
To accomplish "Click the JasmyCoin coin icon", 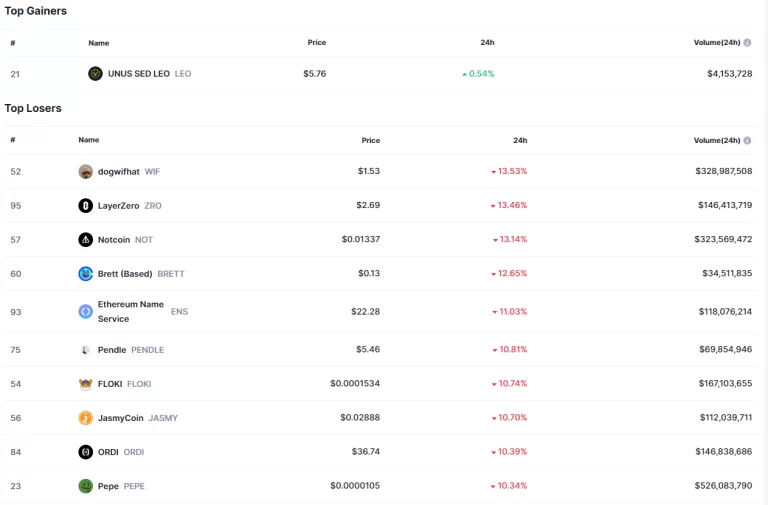I will [x=86, y=418].
